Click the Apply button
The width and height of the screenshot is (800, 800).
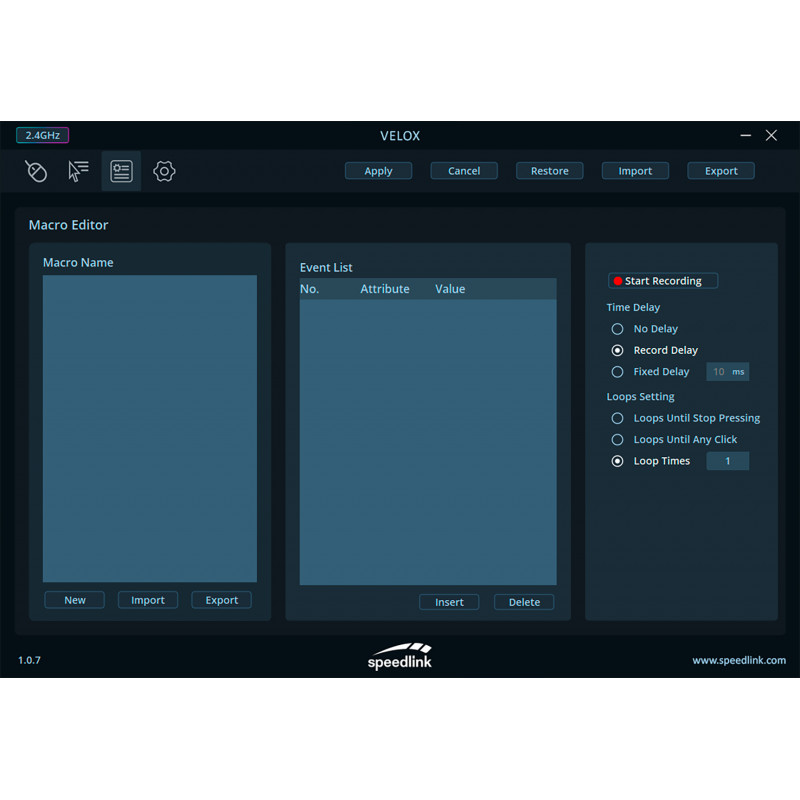(x=378, y=171)
